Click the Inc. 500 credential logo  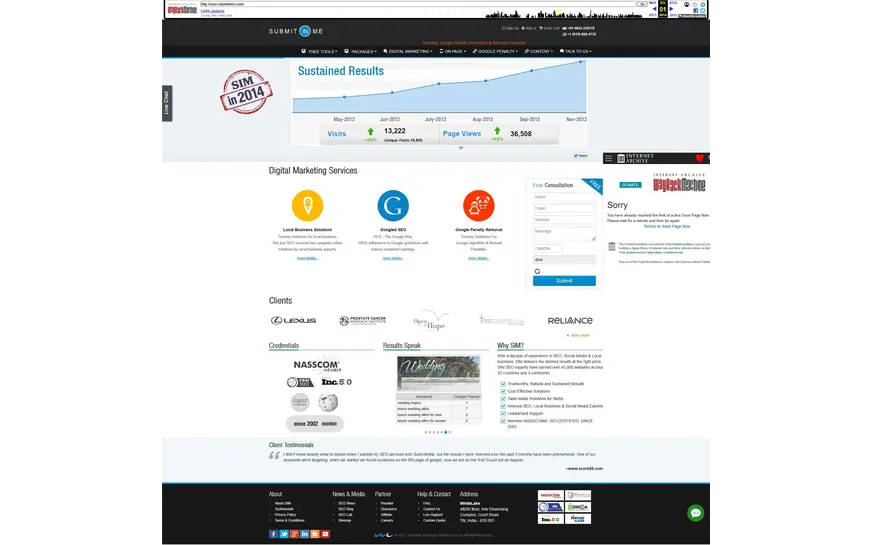tap(336, 382)
